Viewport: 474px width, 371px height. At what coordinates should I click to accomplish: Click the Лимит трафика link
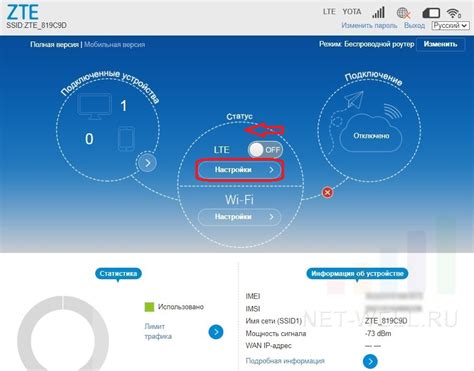point(158,331)
